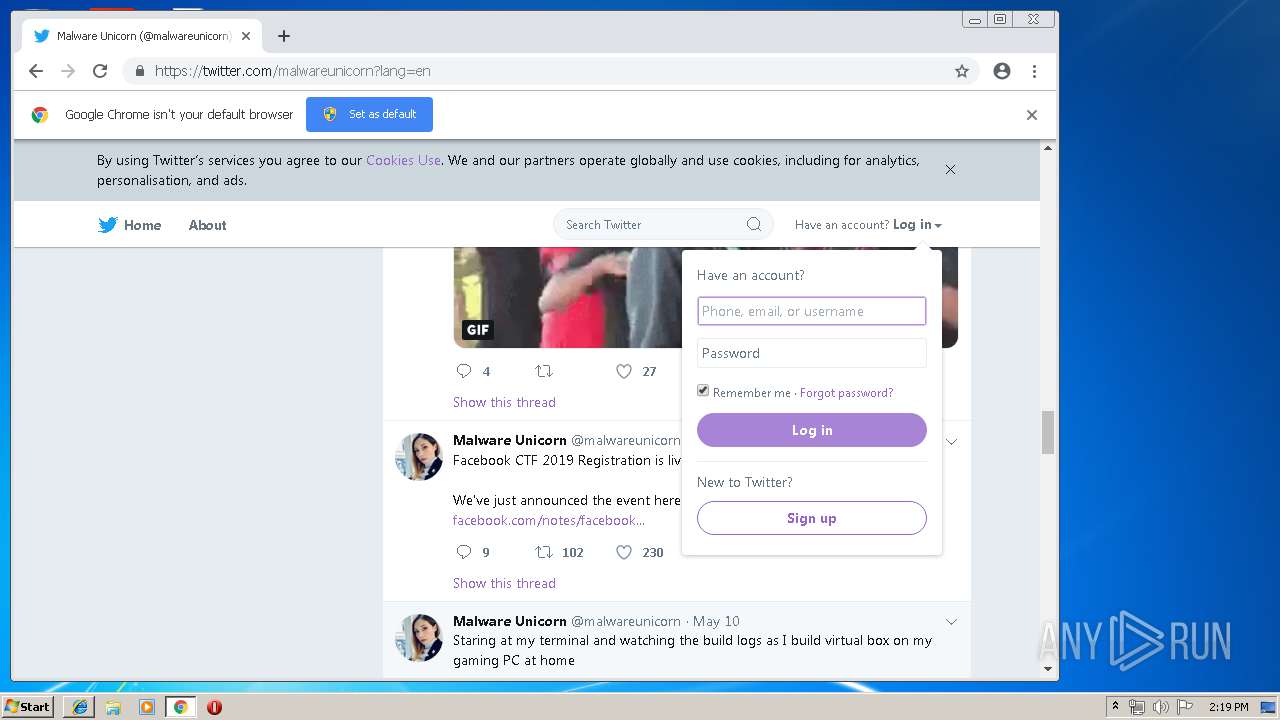The width and height of the screenshot is (1280, 720).
Task: Open Windows Explorer folder from taskbar
Action: (x=113, y=707)
